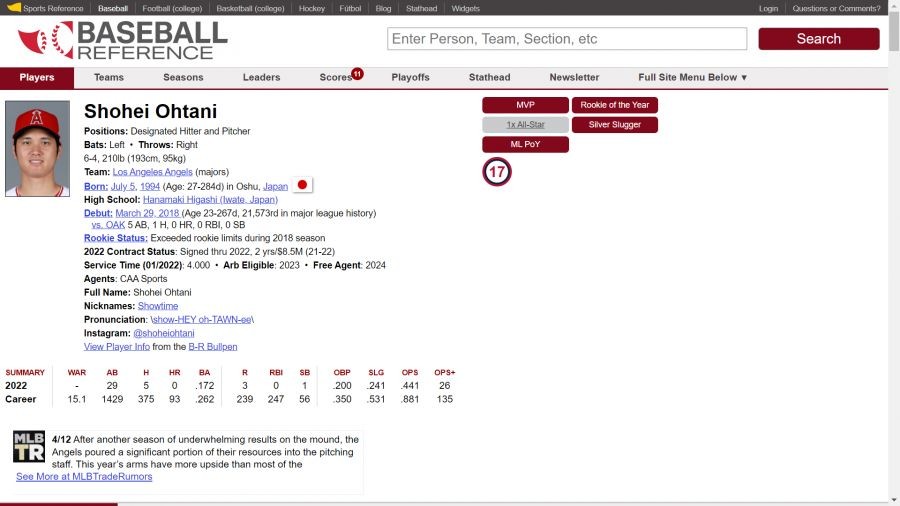Viewport: 900px width, 506px height.
Task: Open the Los Angeles Angels team link
Action: (x=152, y=172)
